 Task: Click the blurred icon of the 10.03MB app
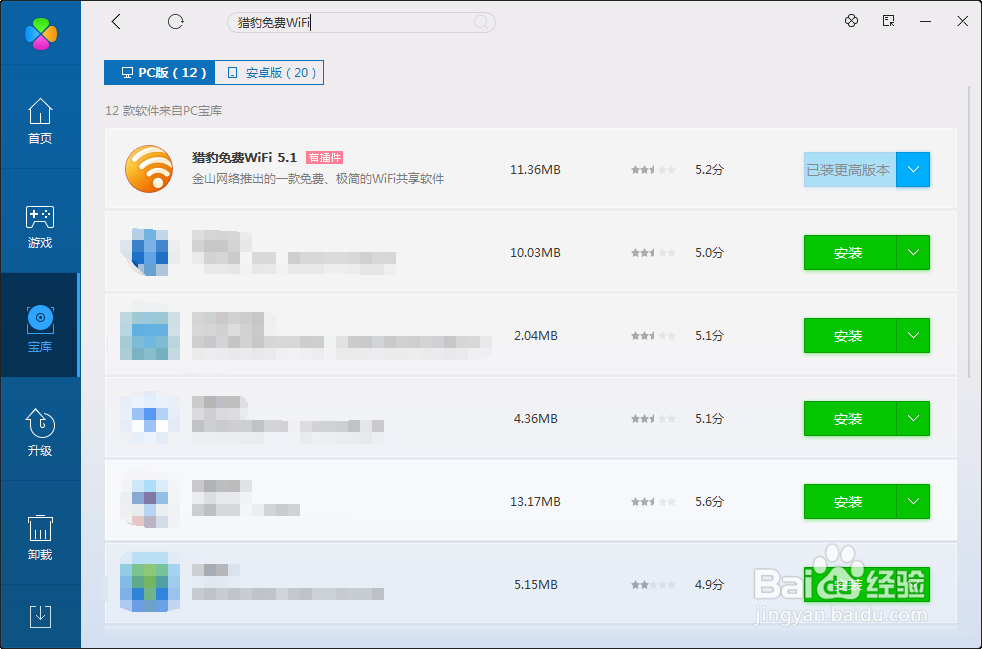click(x=148, y=252)
